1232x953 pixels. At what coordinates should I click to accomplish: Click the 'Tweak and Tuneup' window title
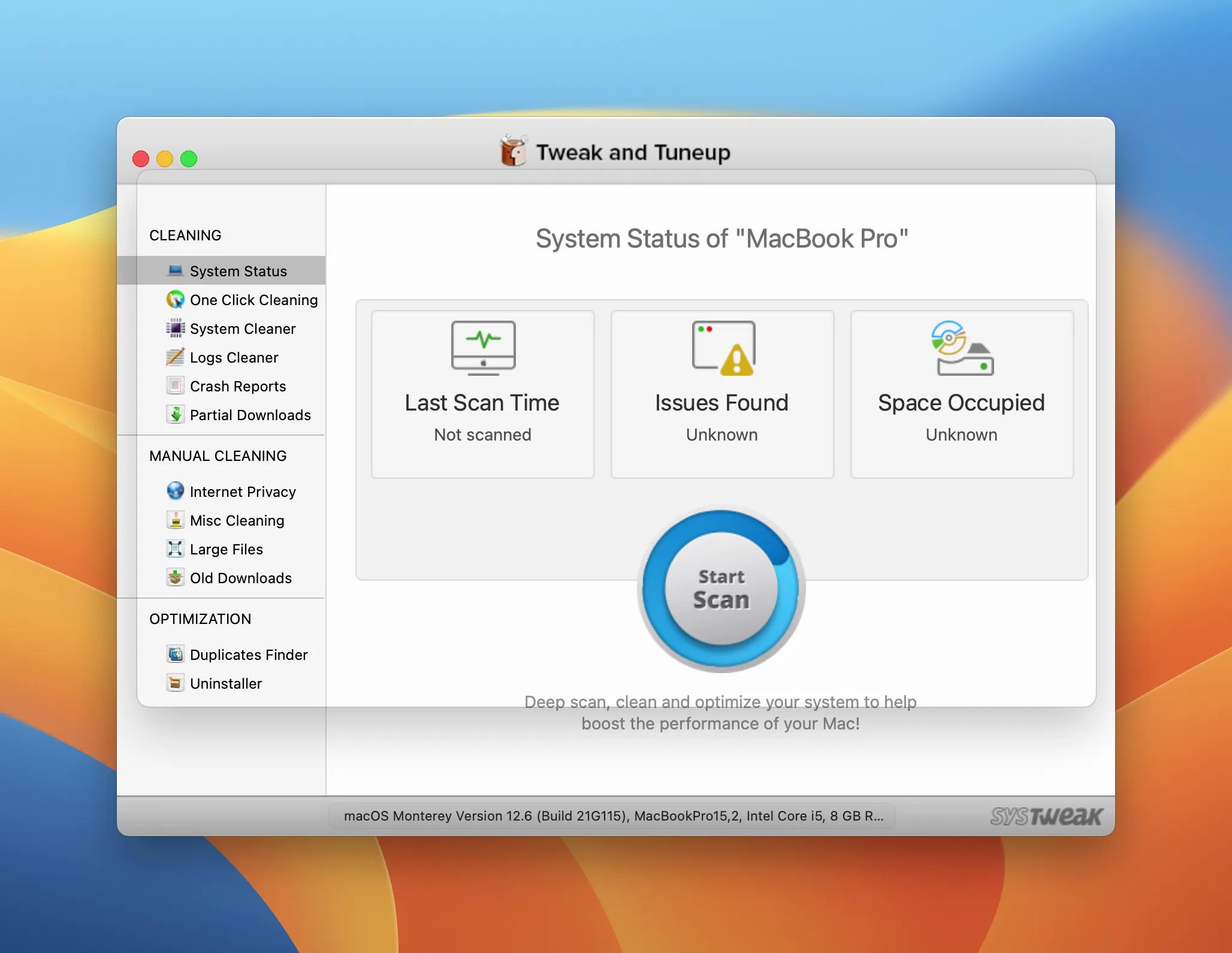click(633, 152)
